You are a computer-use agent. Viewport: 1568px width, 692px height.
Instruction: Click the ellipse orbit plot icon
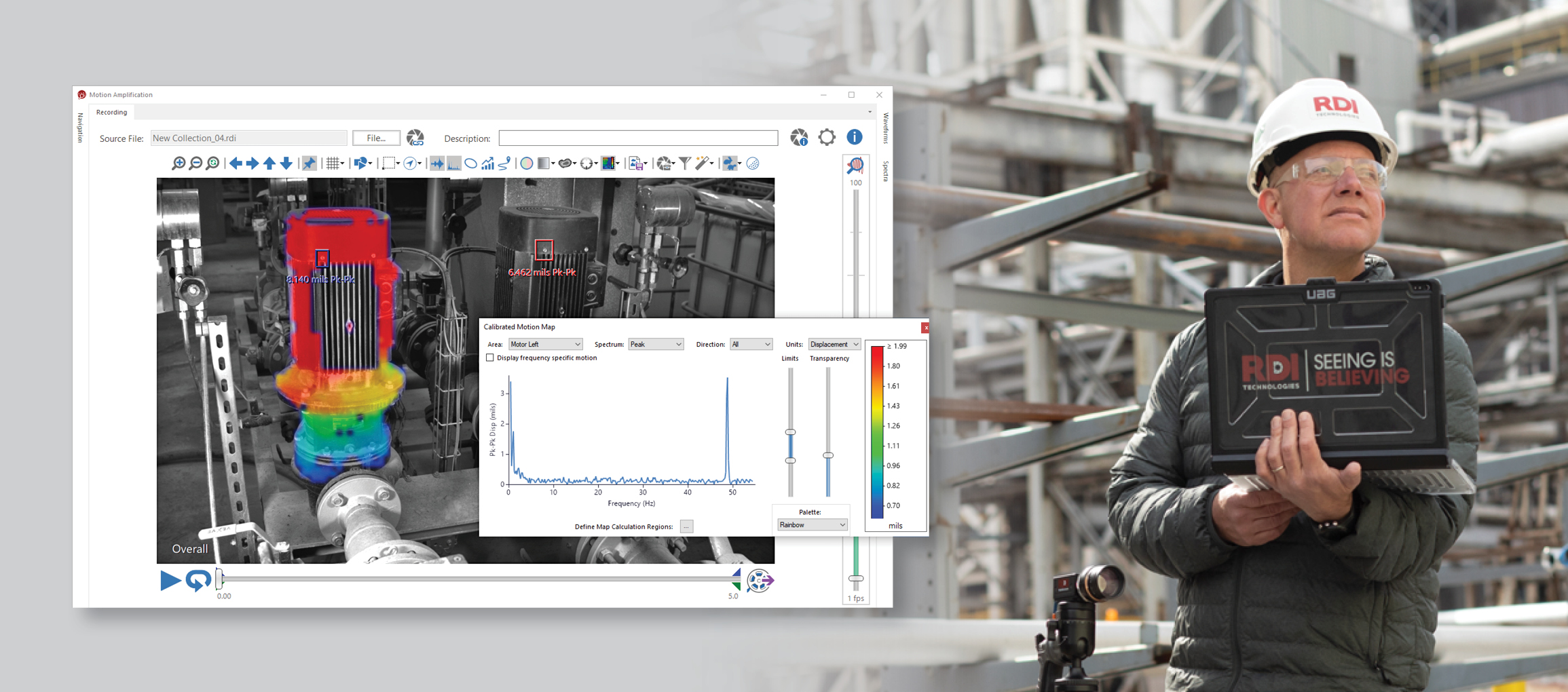point(470,164)
